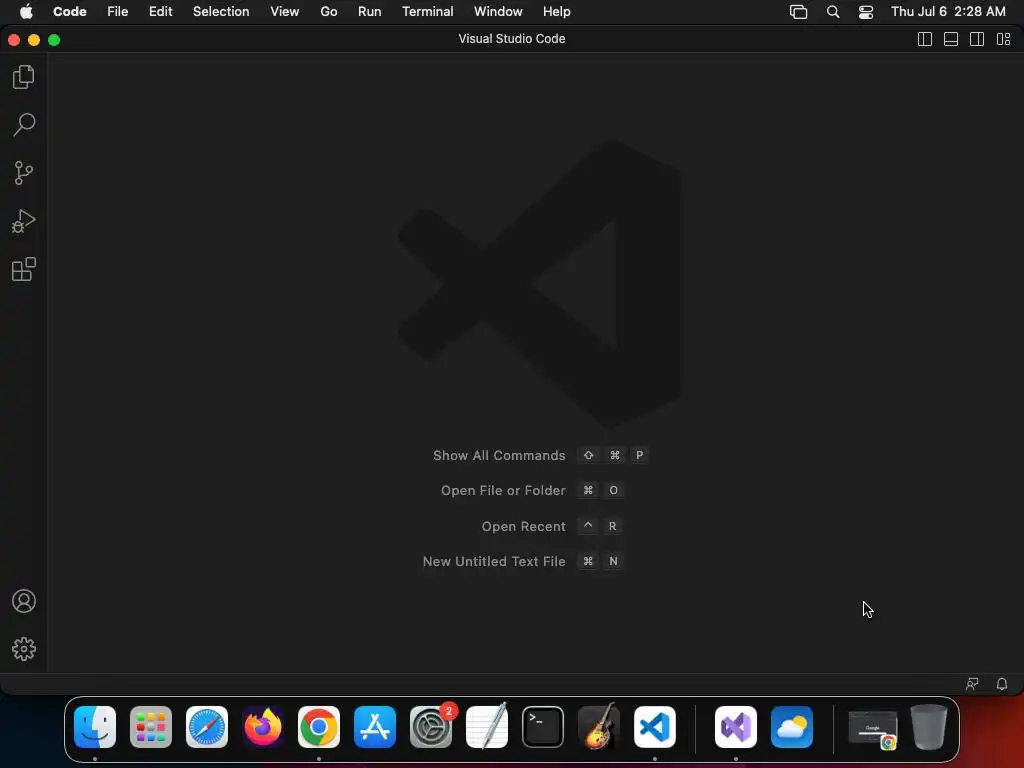Open TextEdit from the Dock
1024x768 pixels.
[487, 727]
